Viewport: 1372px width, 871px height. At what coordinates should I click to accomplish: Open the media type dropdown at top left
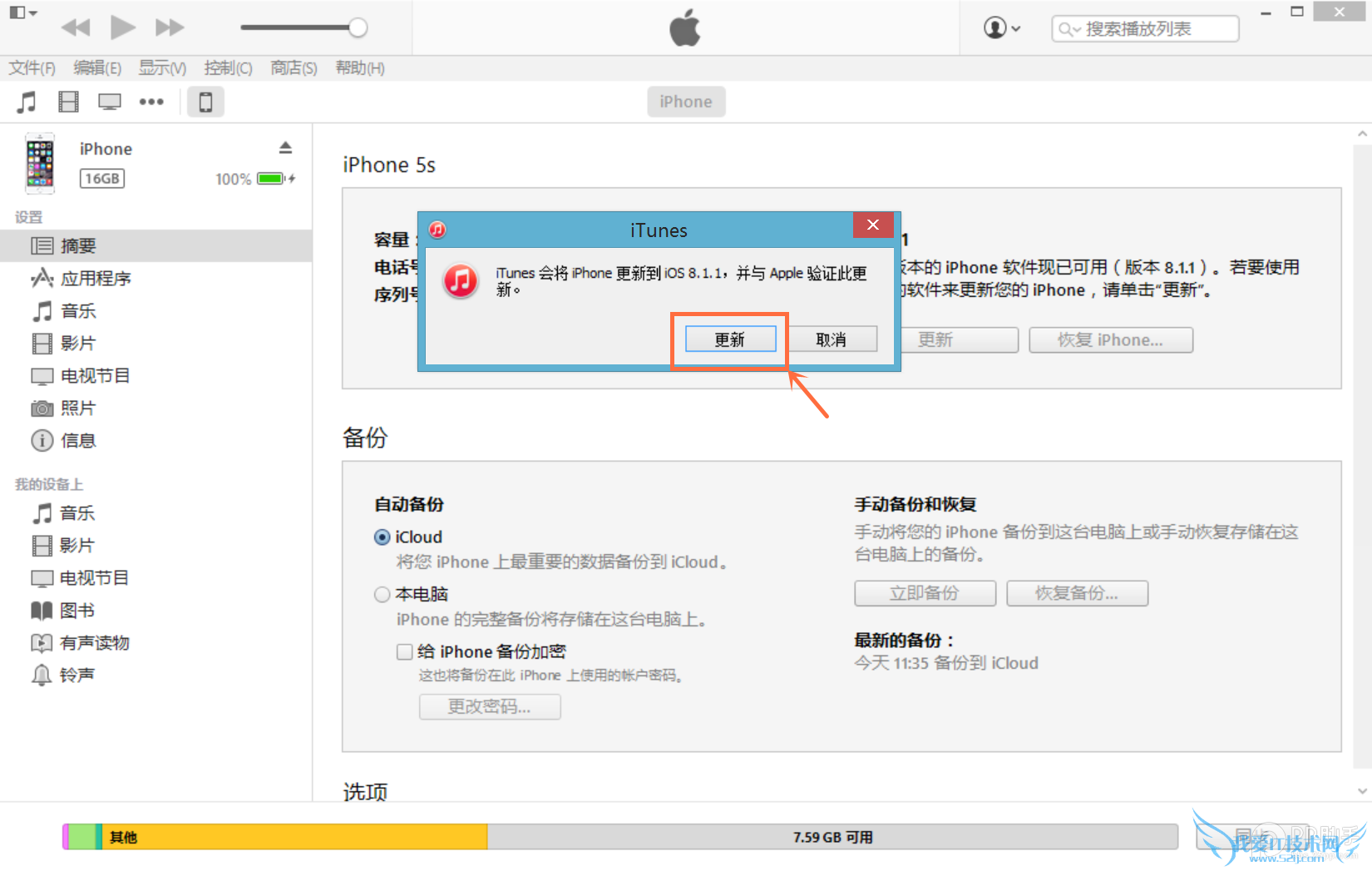pyautogui.click(x=22, y=12)
